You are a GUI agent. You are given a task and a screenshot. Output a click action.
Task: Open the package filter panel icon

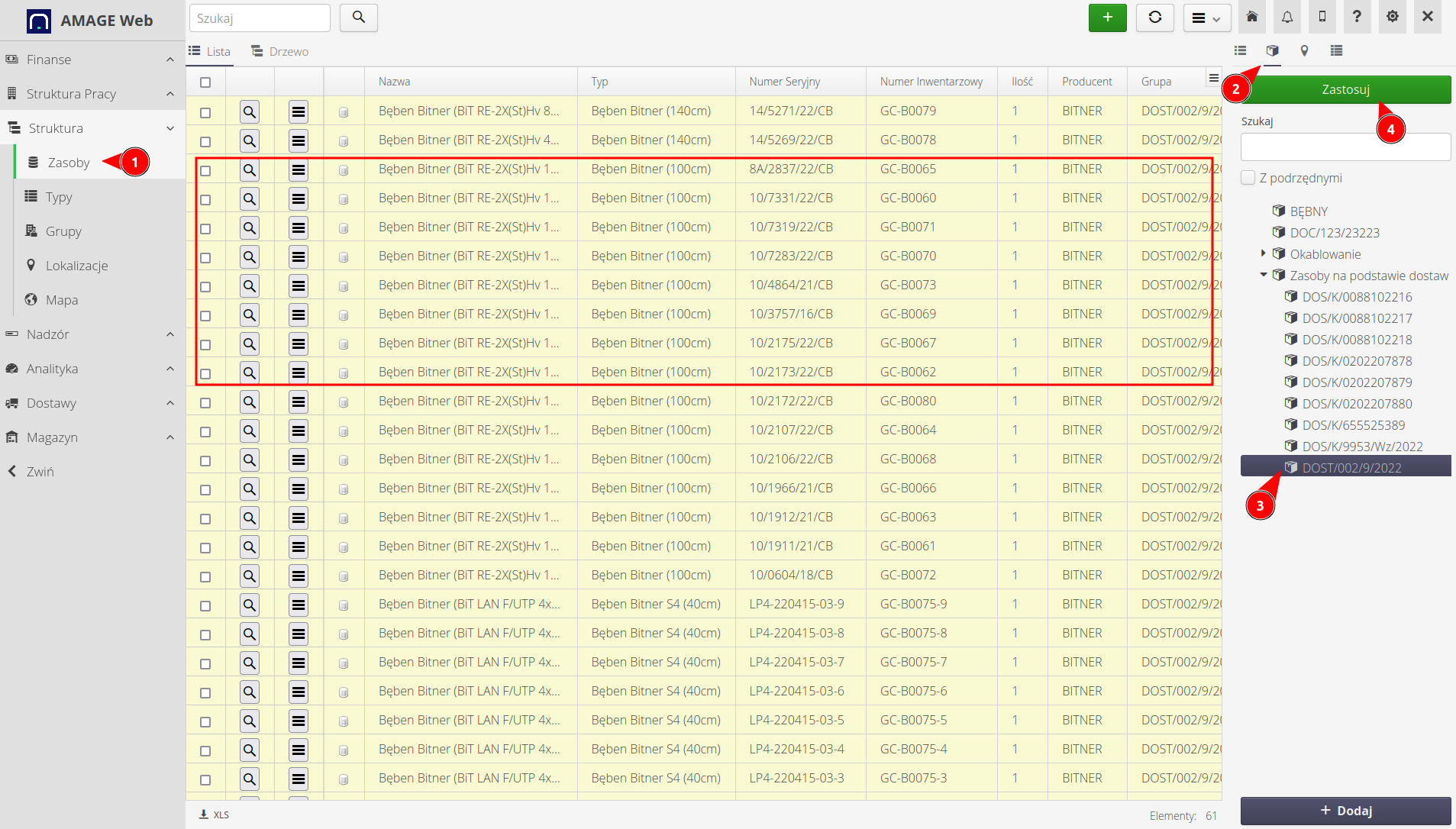tap(1274, 50)
